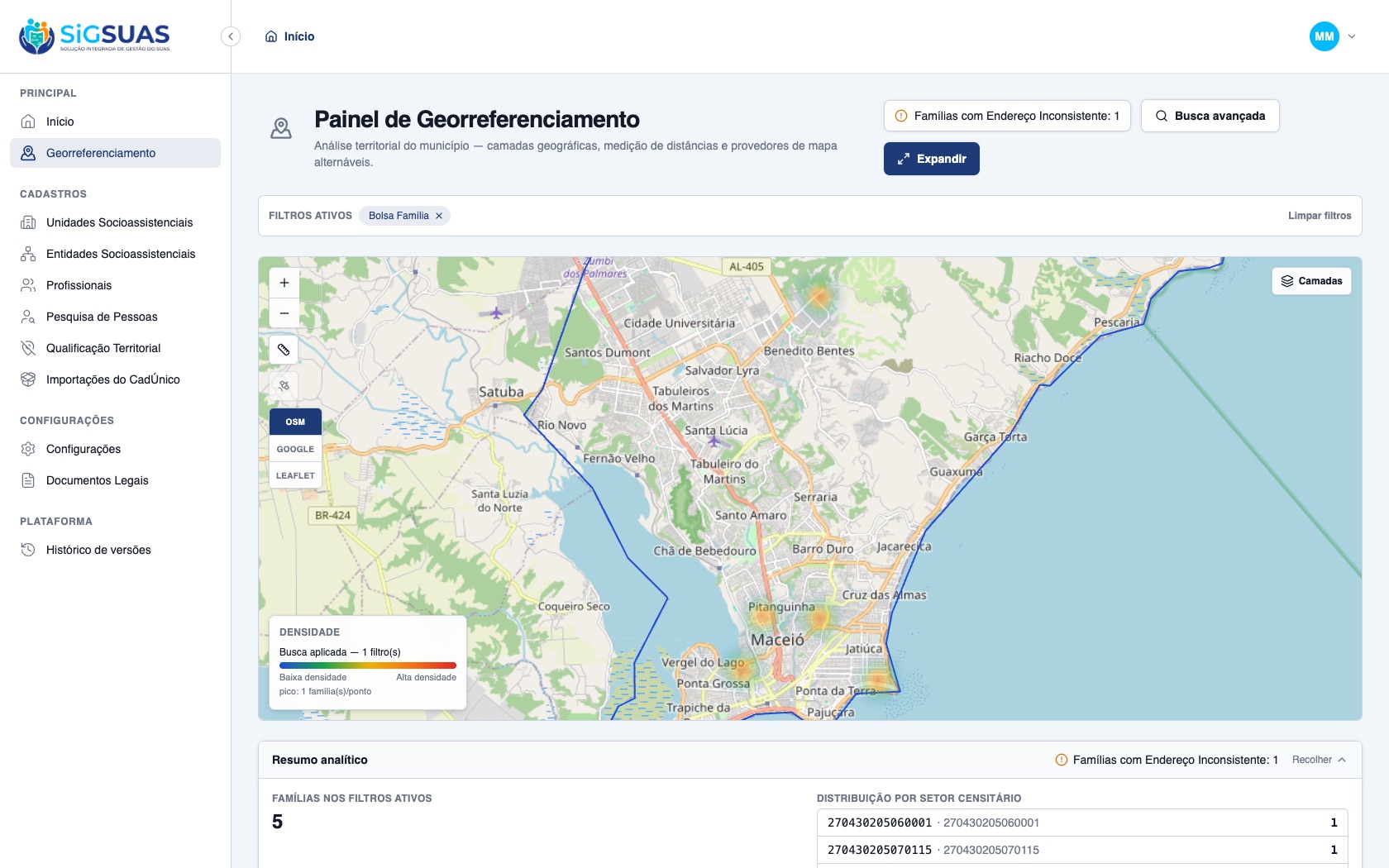Click the heat spot near Ponta da Terra
Image resolution: width=1389 pixels, height=868 pixels.
(x=879, y=680)
